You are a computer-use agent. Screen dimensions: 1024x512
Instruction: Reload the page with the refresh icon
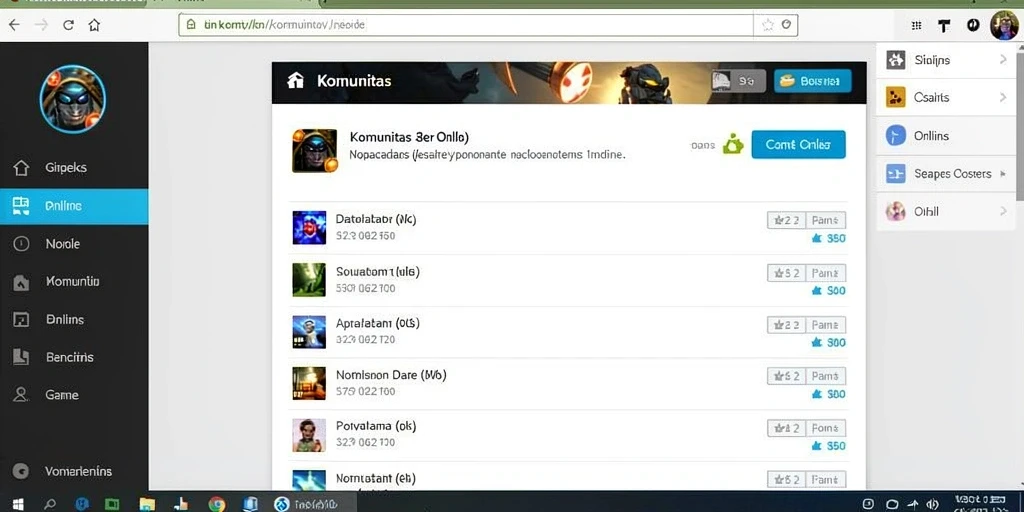pos(68,25)
